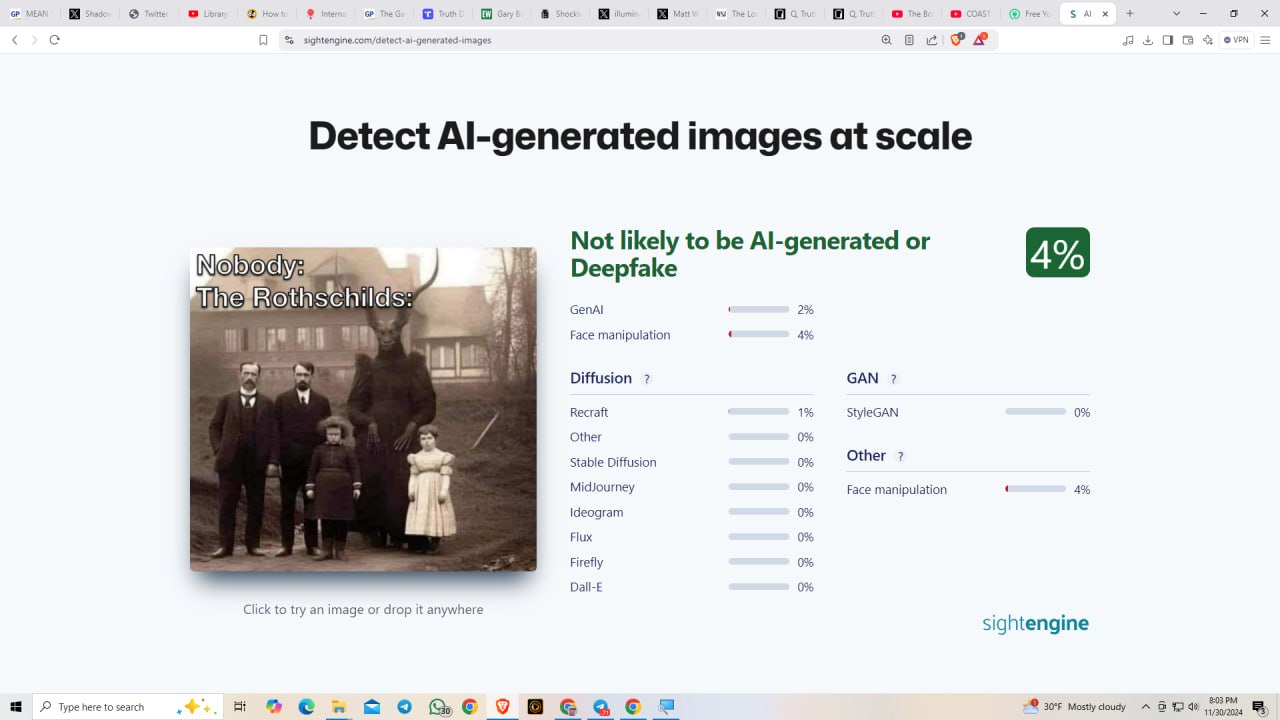
Task: Open the tab search dropdown arrow
Action: click(1176, 14)
